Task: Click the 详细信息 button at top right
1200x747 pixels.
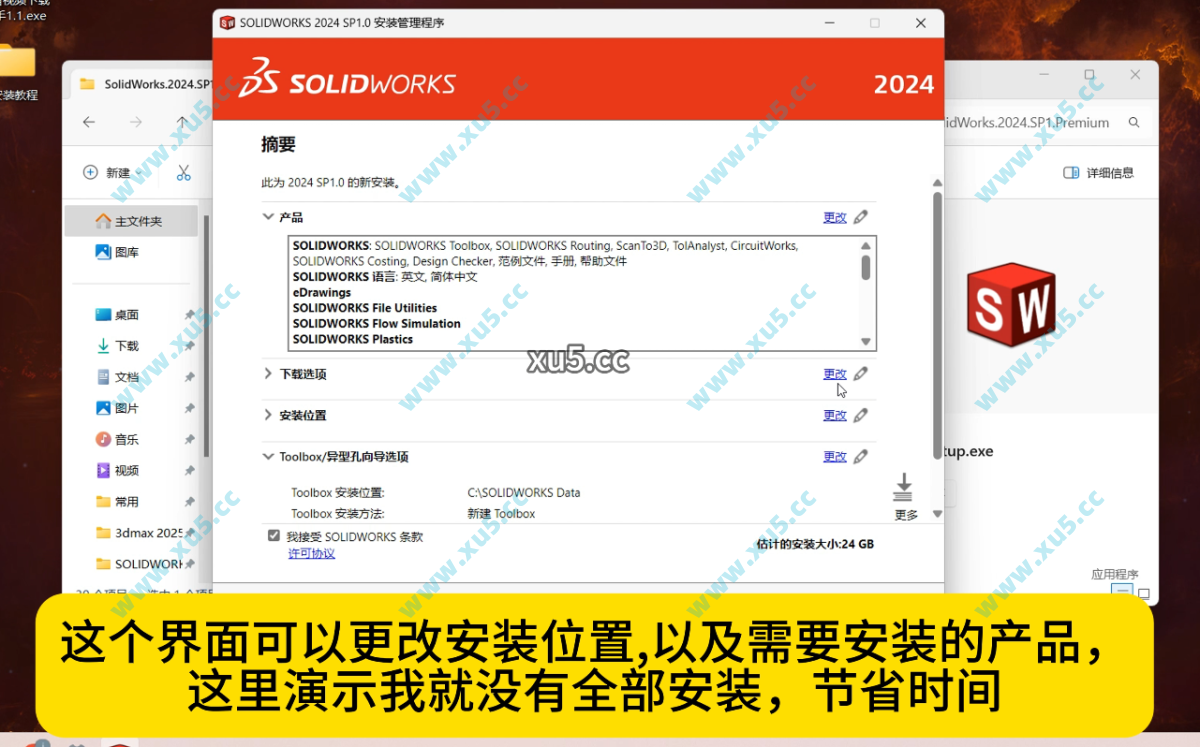Action: pos(1100,172)
